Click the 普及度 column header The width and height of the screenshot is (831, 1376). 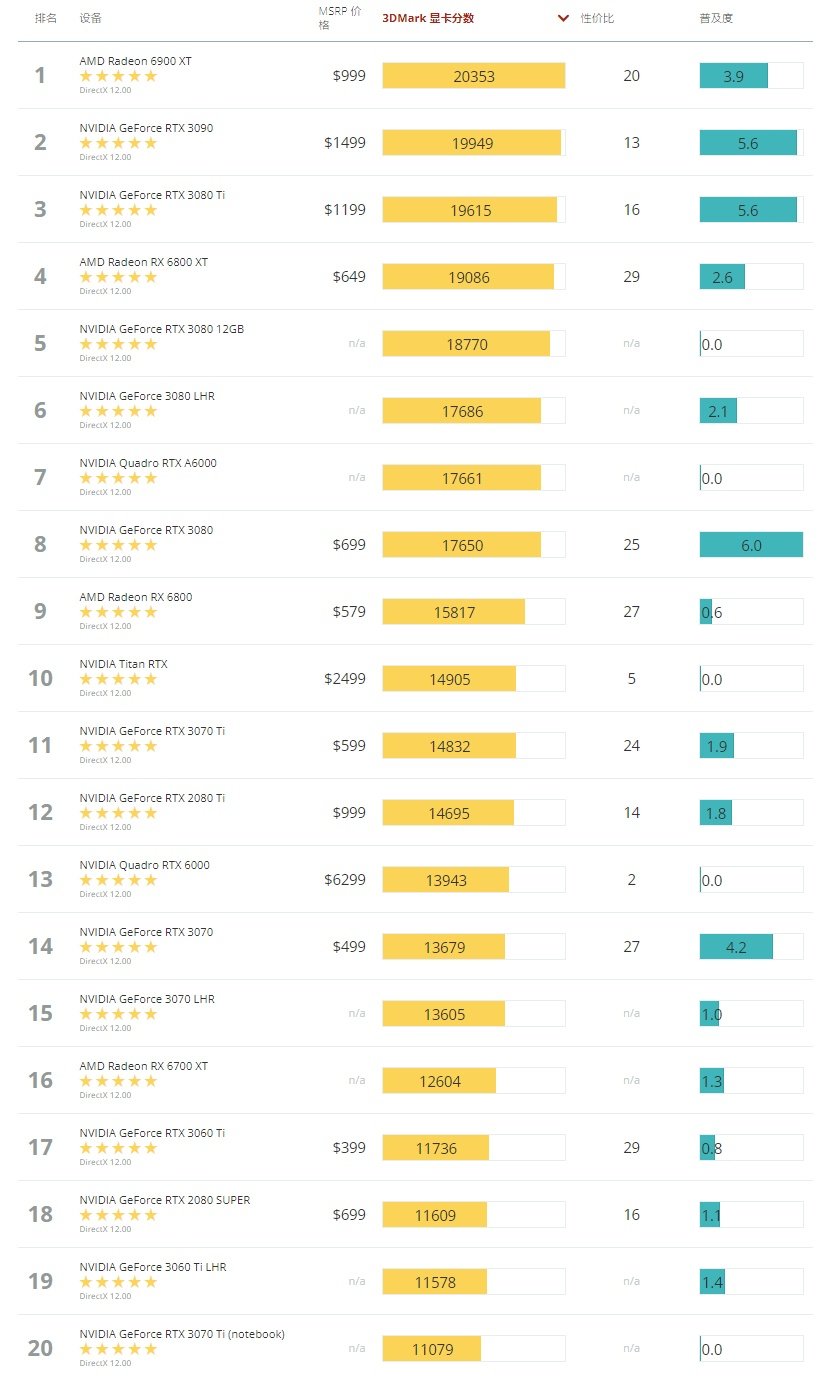tap(716, 18)
